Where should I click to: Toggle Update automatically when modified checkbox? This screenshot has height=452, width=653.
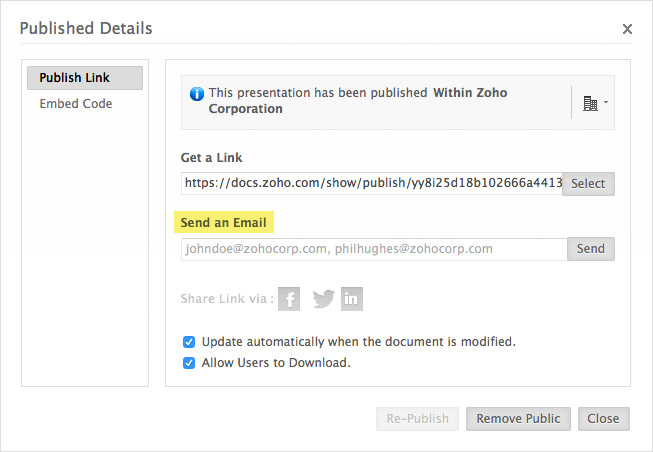(x=189, y=342)
